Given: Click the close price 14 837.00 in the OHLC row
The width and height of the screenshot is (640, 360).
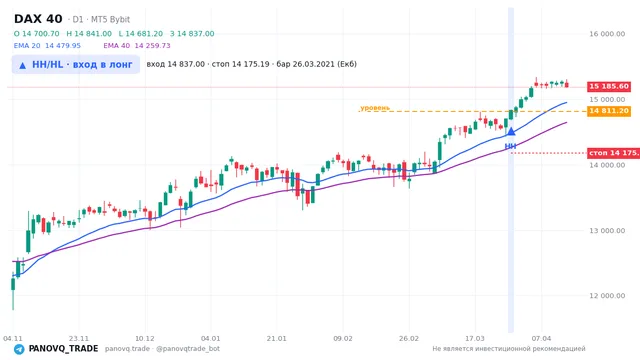Looking at the screenshot, I should [192, 33].
